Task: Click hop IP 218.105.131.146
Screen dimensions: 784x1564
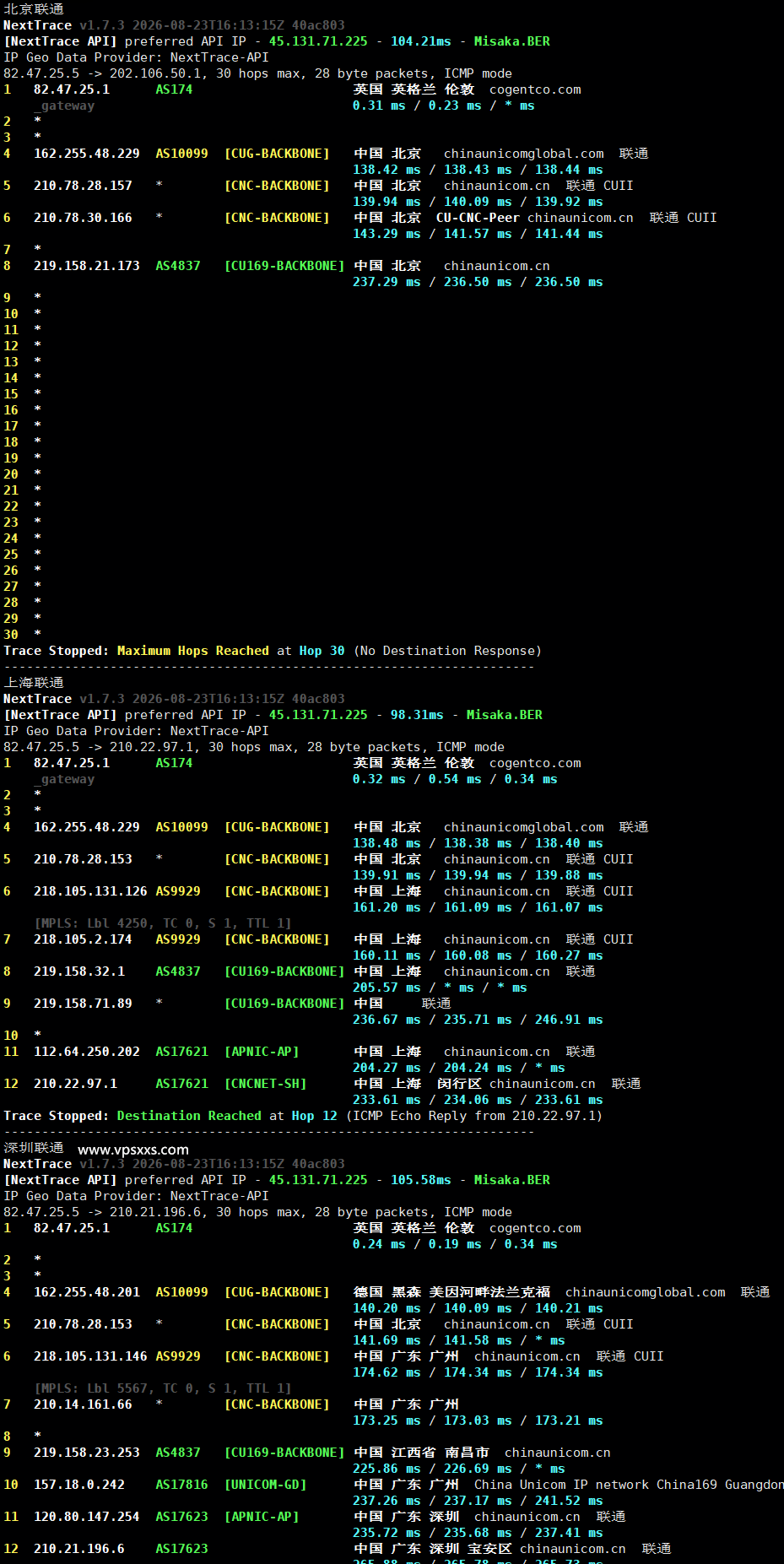Action: [90, 1356]
